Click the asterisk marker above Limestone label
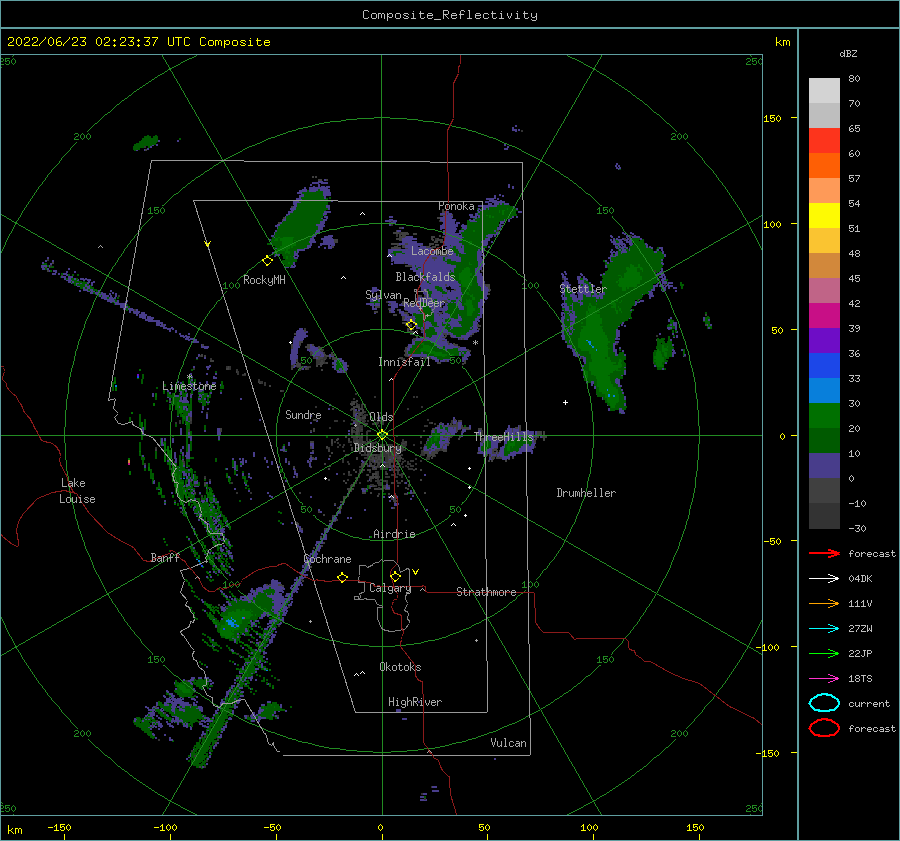The width and height of the screenshot is (900, 841). click(x=189, y=377)
